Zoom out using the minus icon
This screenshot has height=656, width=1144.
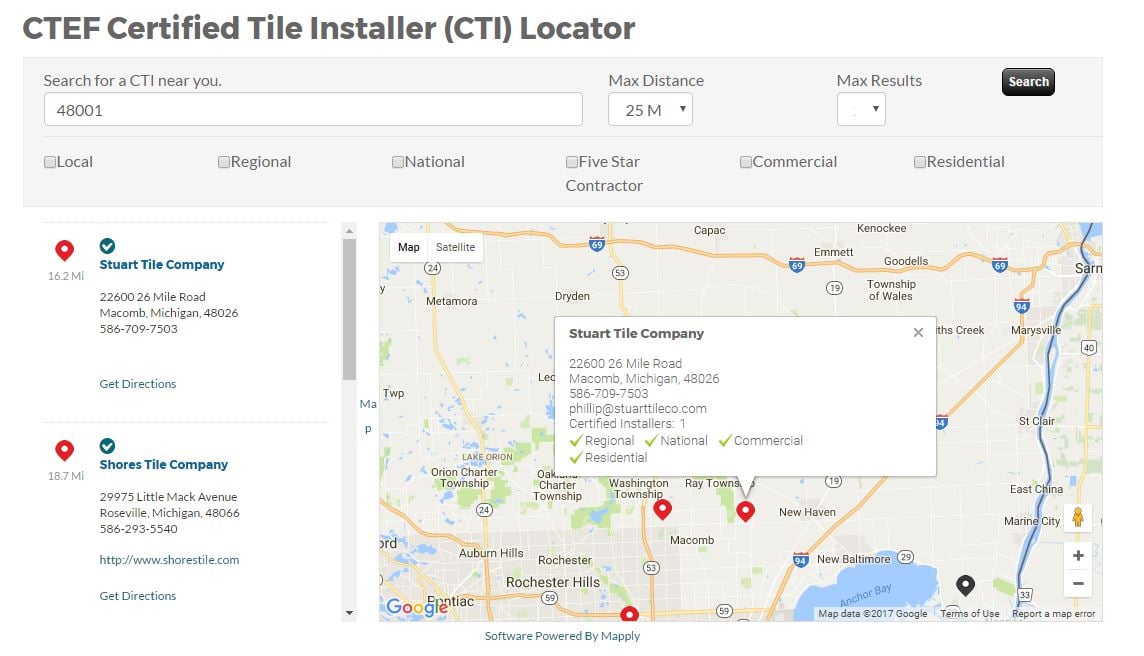pos(1078,583)
